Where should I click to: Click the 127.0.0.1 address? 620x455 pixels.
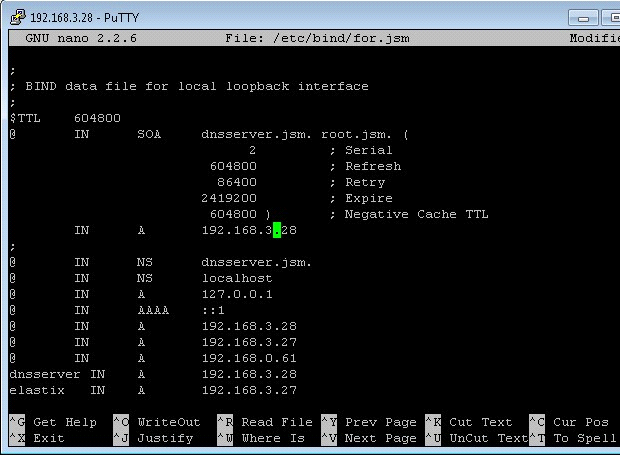click(237, 294)
